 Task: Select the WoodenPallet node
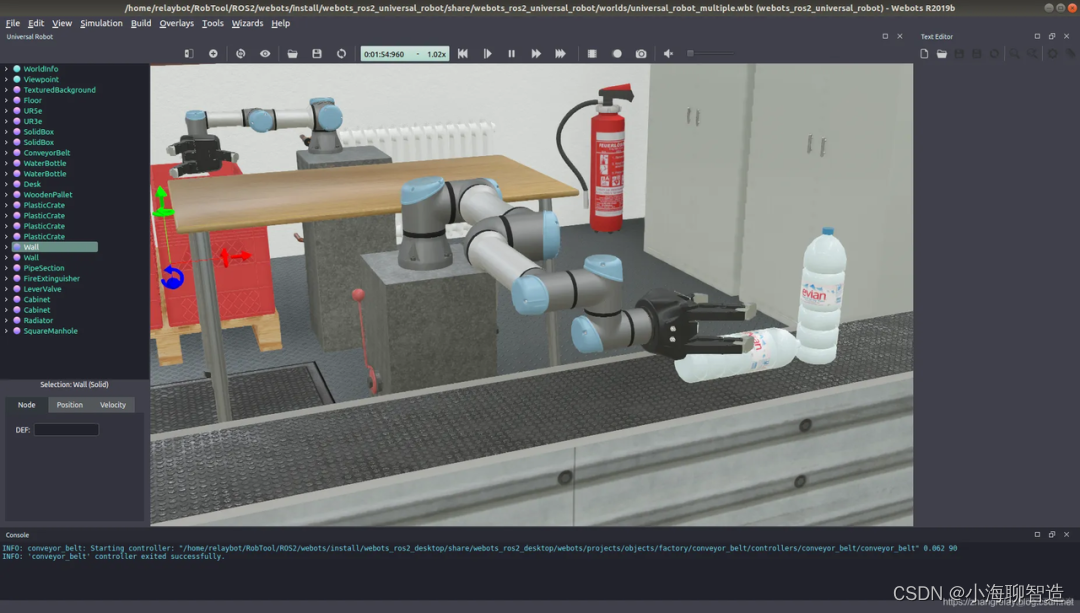48,195
